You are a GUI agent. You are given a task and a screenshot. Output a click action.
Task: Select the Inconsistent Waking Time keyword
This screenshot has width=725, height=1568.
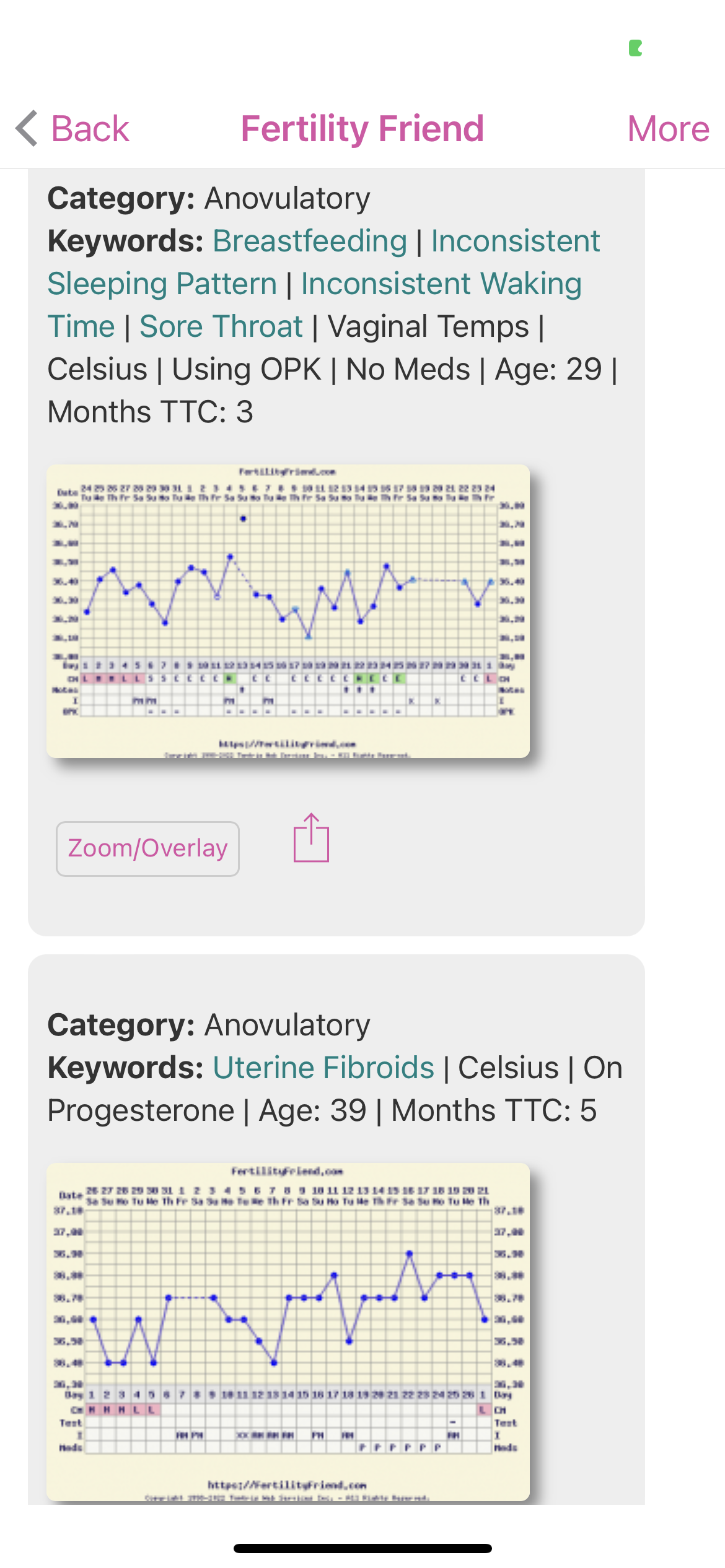441,284
